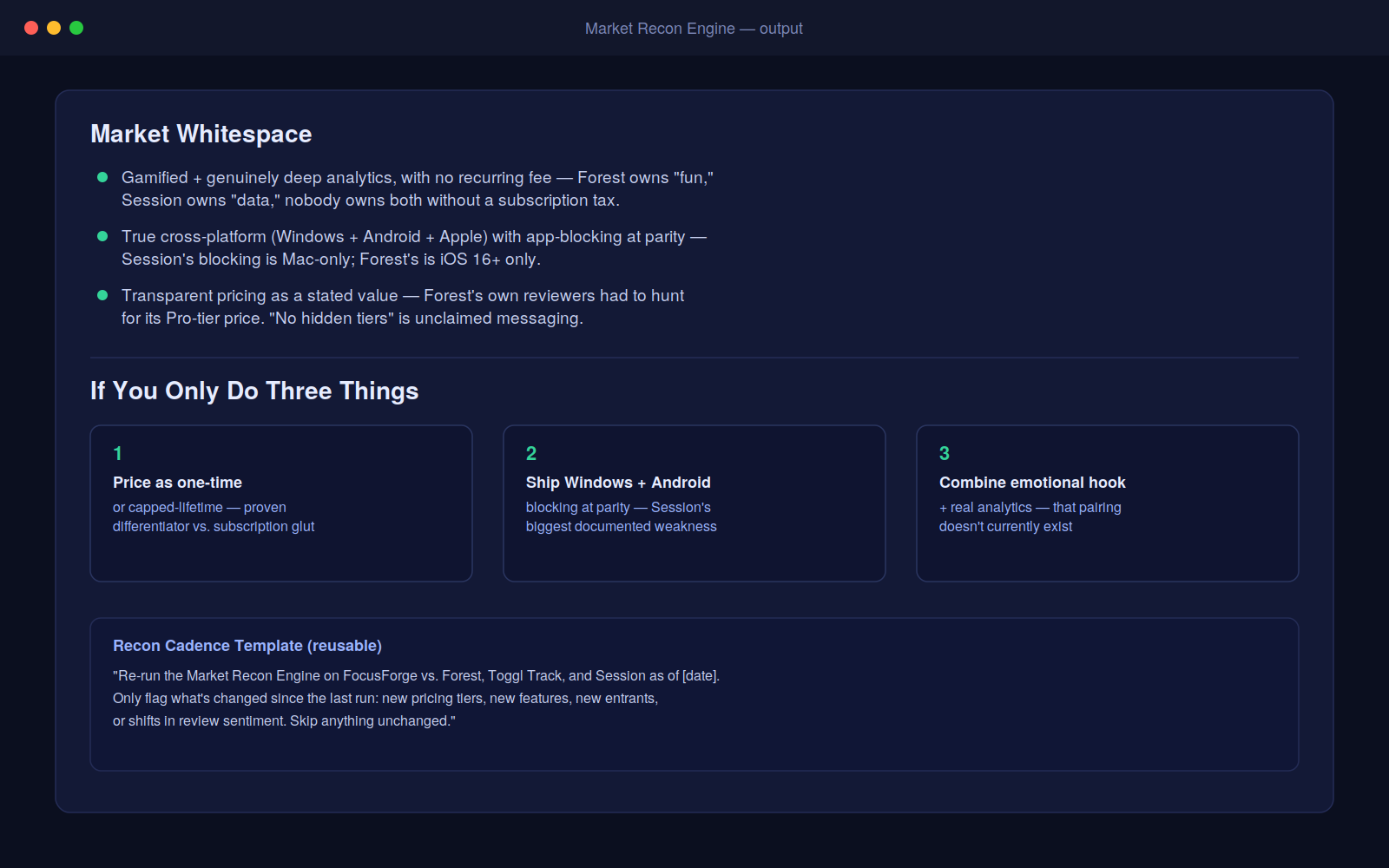Select the 'If You Only Do Three Things' heading

pyautogui.click(x=254, y=391)
